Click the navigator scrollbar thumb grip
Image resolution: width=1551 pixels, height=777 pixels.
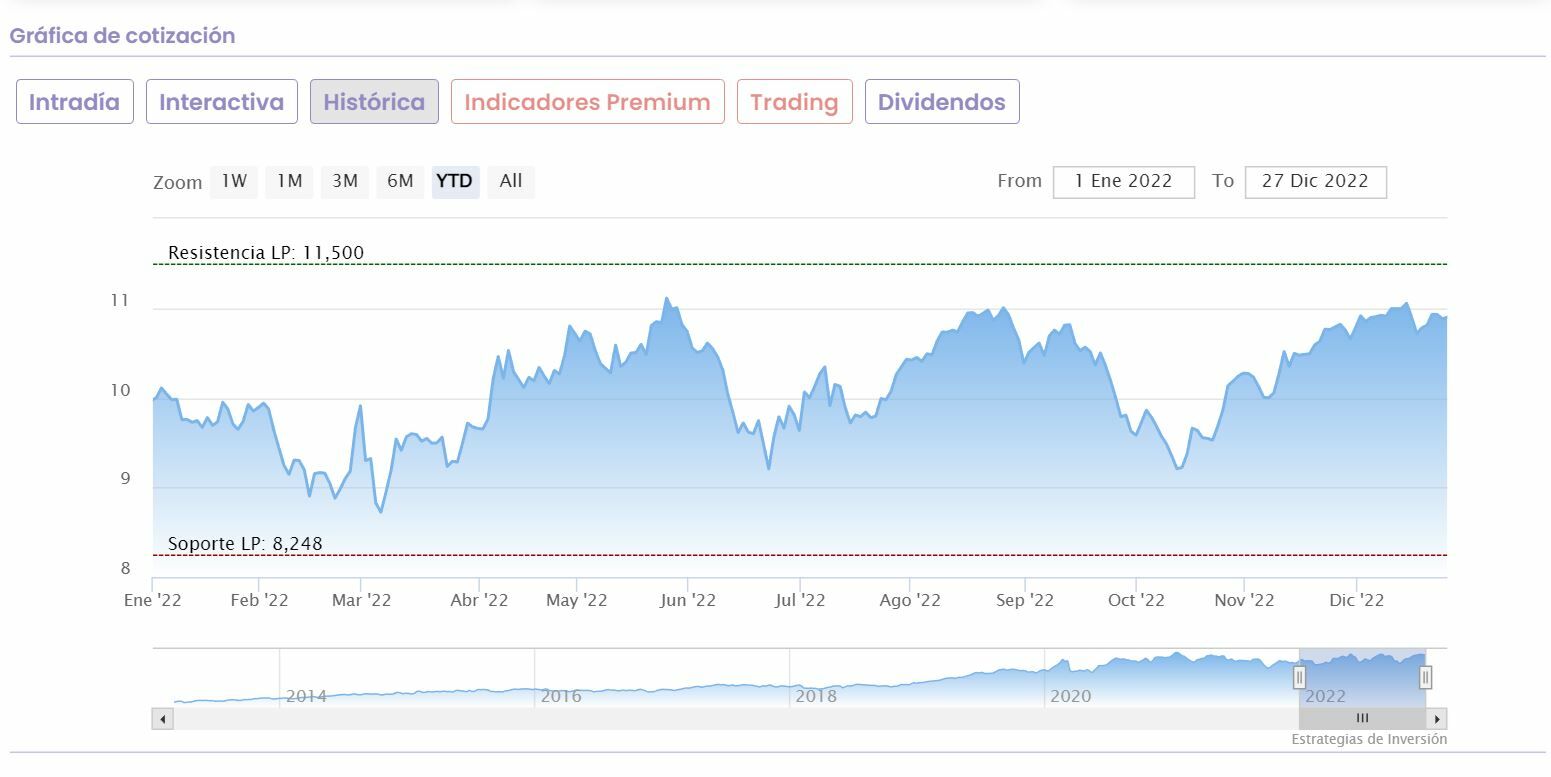click(1362, 719)
